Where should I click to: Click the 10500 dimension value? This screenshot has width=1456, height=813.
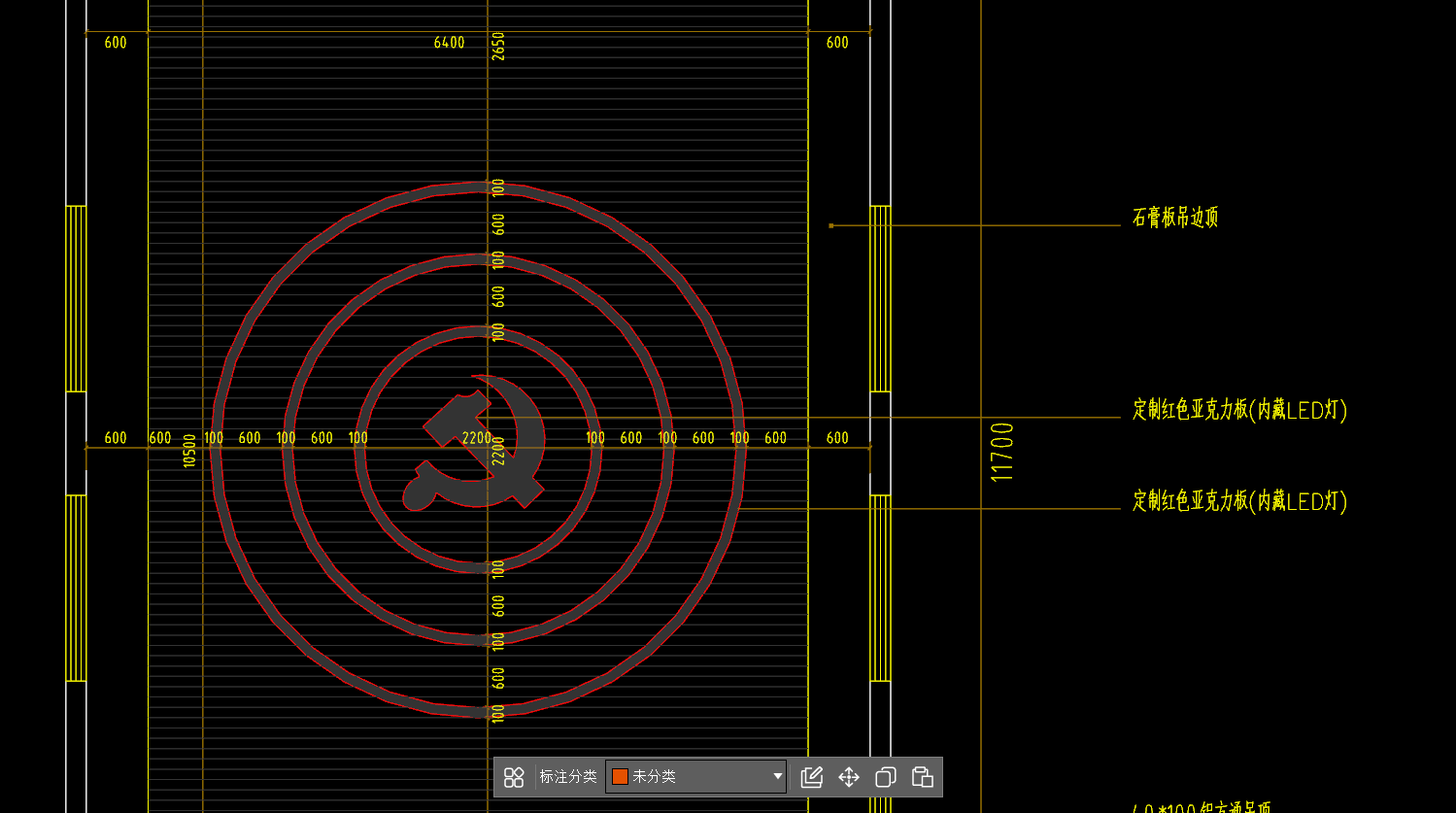click(189, 451)
